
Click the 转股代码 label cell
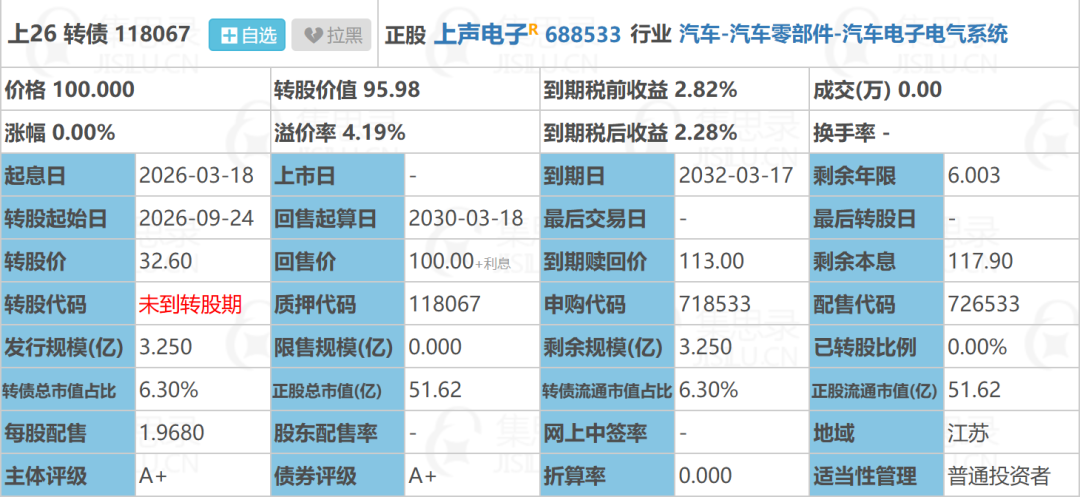point(68,304)
